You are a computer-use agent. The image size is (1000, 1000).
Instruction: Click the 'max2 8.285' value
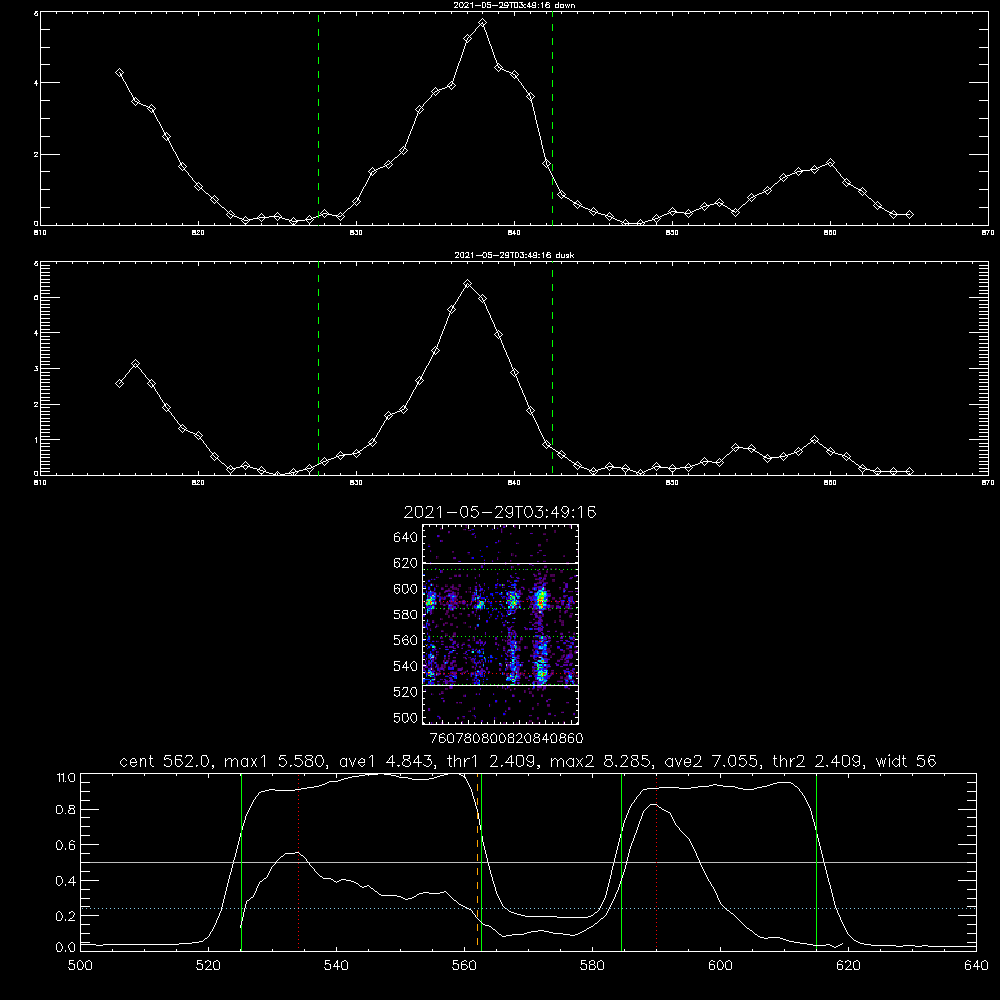point(598,761)
